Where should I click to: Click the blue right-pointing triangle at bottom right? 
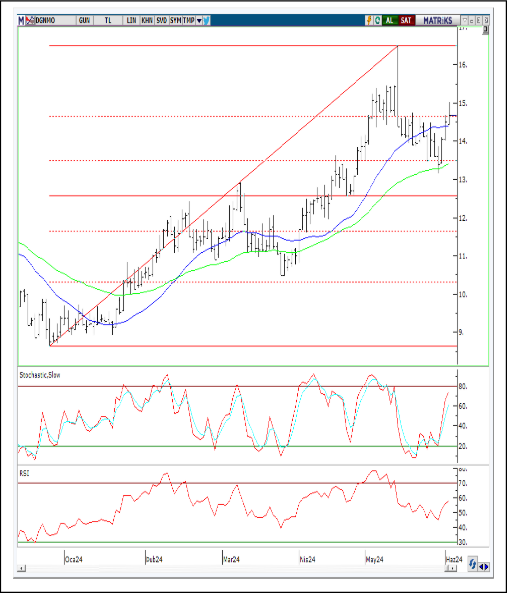point(487,567)
